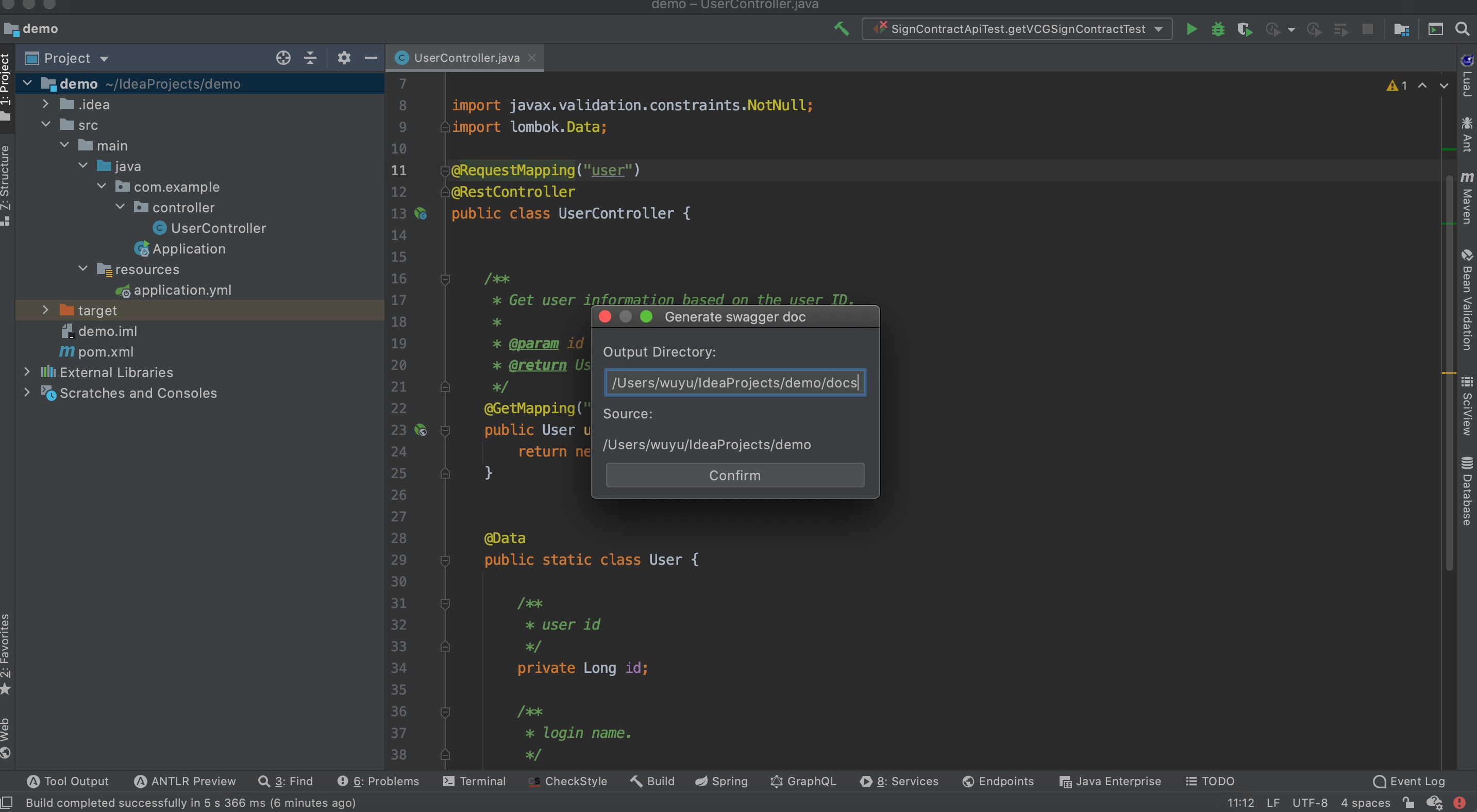Image resolution: width=1477 pixels, height=812 pixels.
Task: Click the green Run button in toolbar
Action: coord(1191,29)
